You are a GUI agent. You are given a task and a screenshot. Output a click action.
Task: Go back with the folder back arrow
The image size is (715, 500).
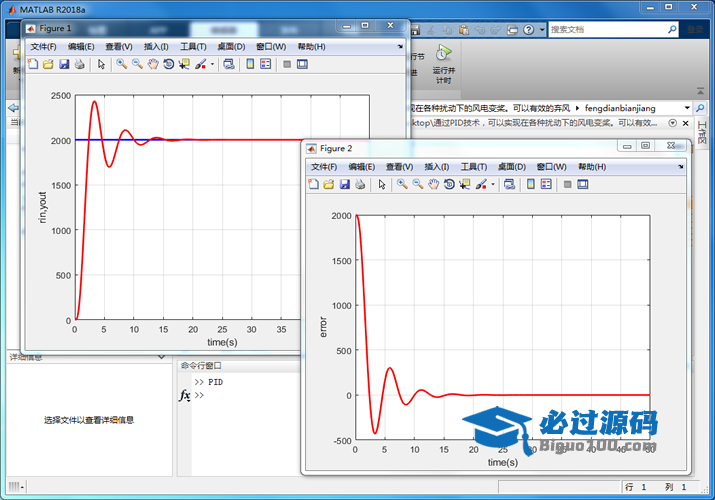pyautogui.click(x=13, y=108)
